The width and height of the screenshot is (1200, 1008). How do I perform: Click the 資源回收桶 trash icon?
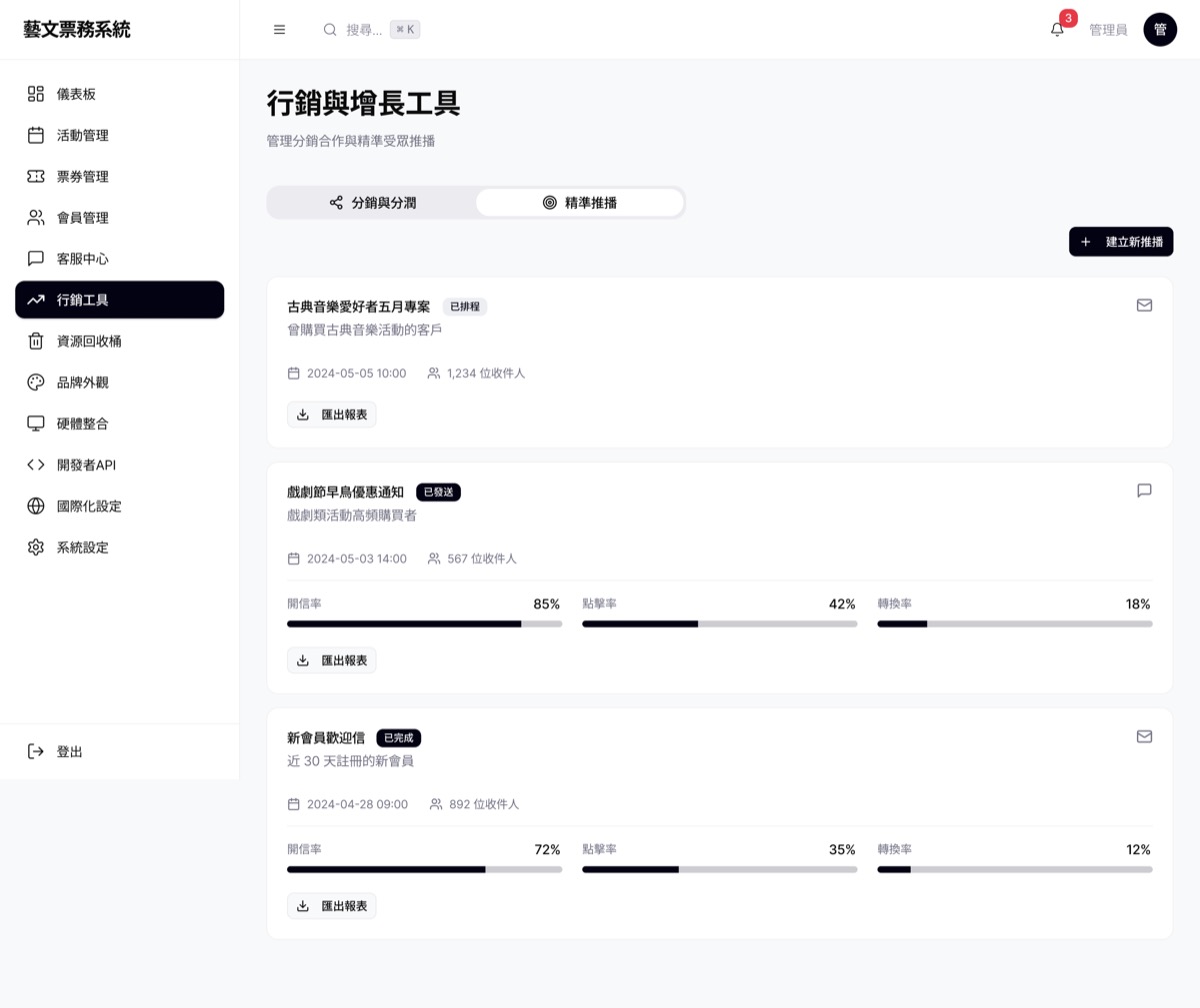pyautogui.click(x=36, y=341)
